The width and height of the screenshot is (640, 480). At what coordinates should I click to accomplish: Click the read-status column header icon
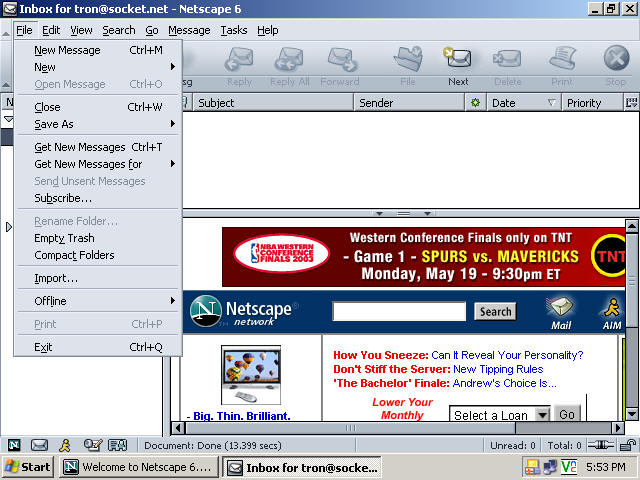click(x=475, y=103)
